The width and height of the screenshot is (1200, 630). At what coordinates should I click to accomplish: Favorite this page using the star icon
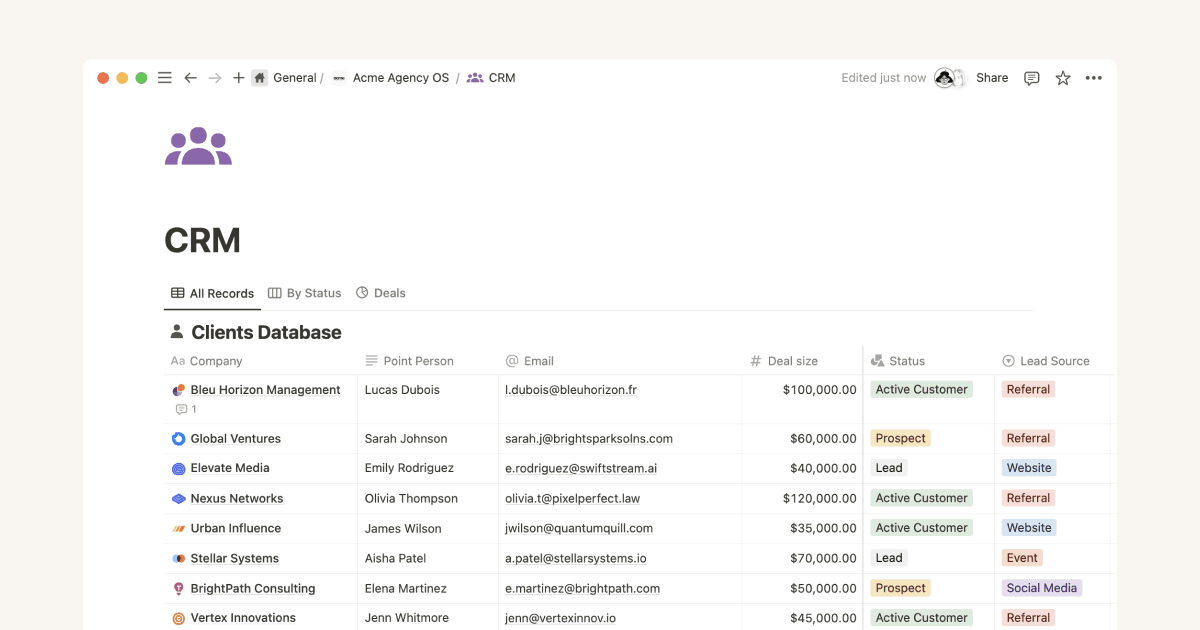(x=1062, y=77)
